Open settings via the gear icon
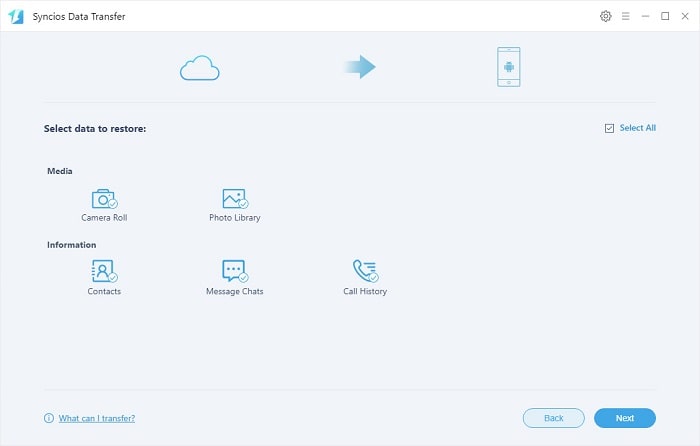The height and width of the screenshot is (446, 700). point(605,16)
